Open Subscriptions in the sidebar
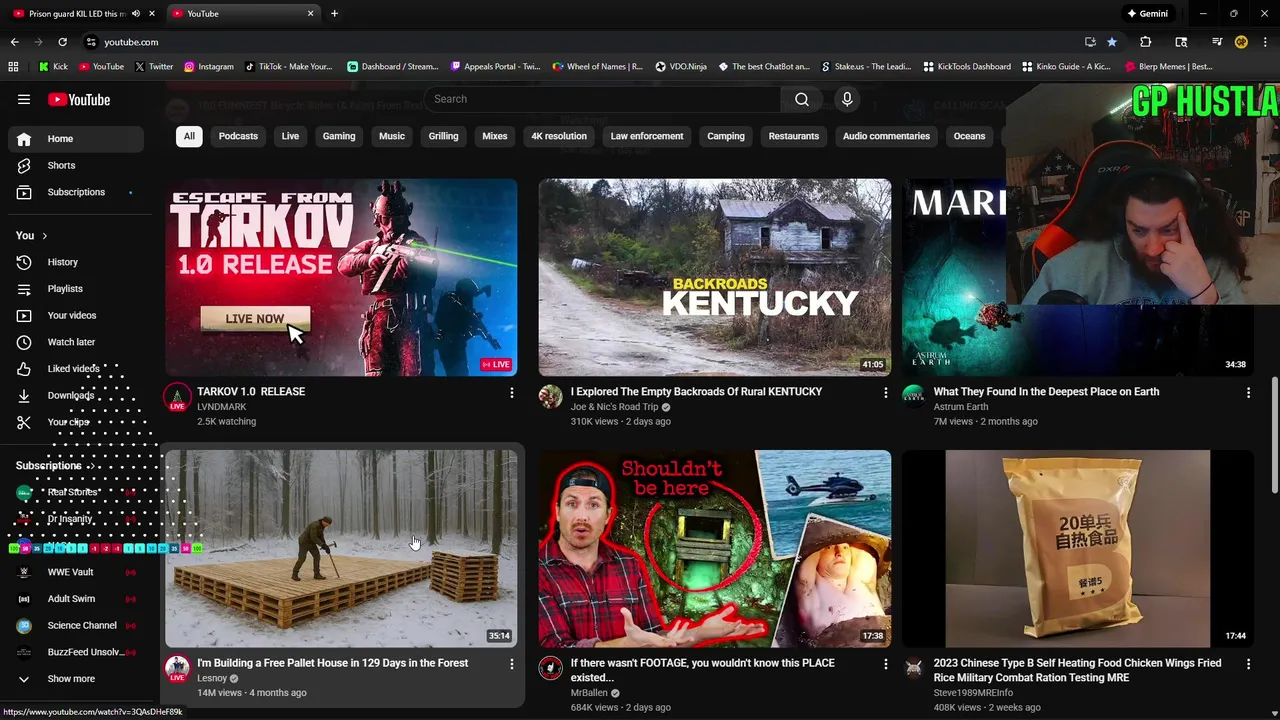The image size is (1280, 720). tap(76, 192)
